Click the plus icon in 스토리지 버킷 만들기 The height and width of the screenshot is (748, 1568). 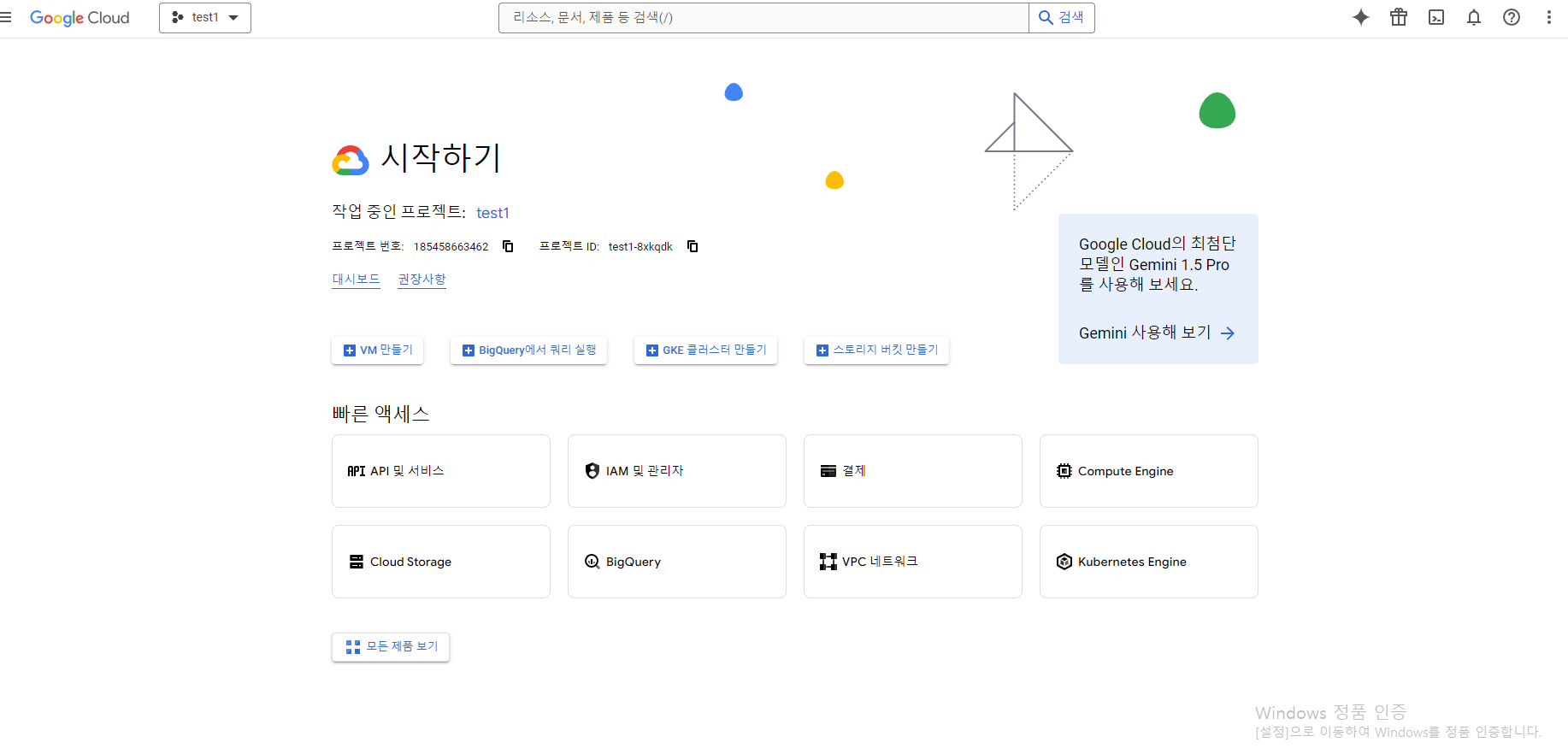(822, 350)
